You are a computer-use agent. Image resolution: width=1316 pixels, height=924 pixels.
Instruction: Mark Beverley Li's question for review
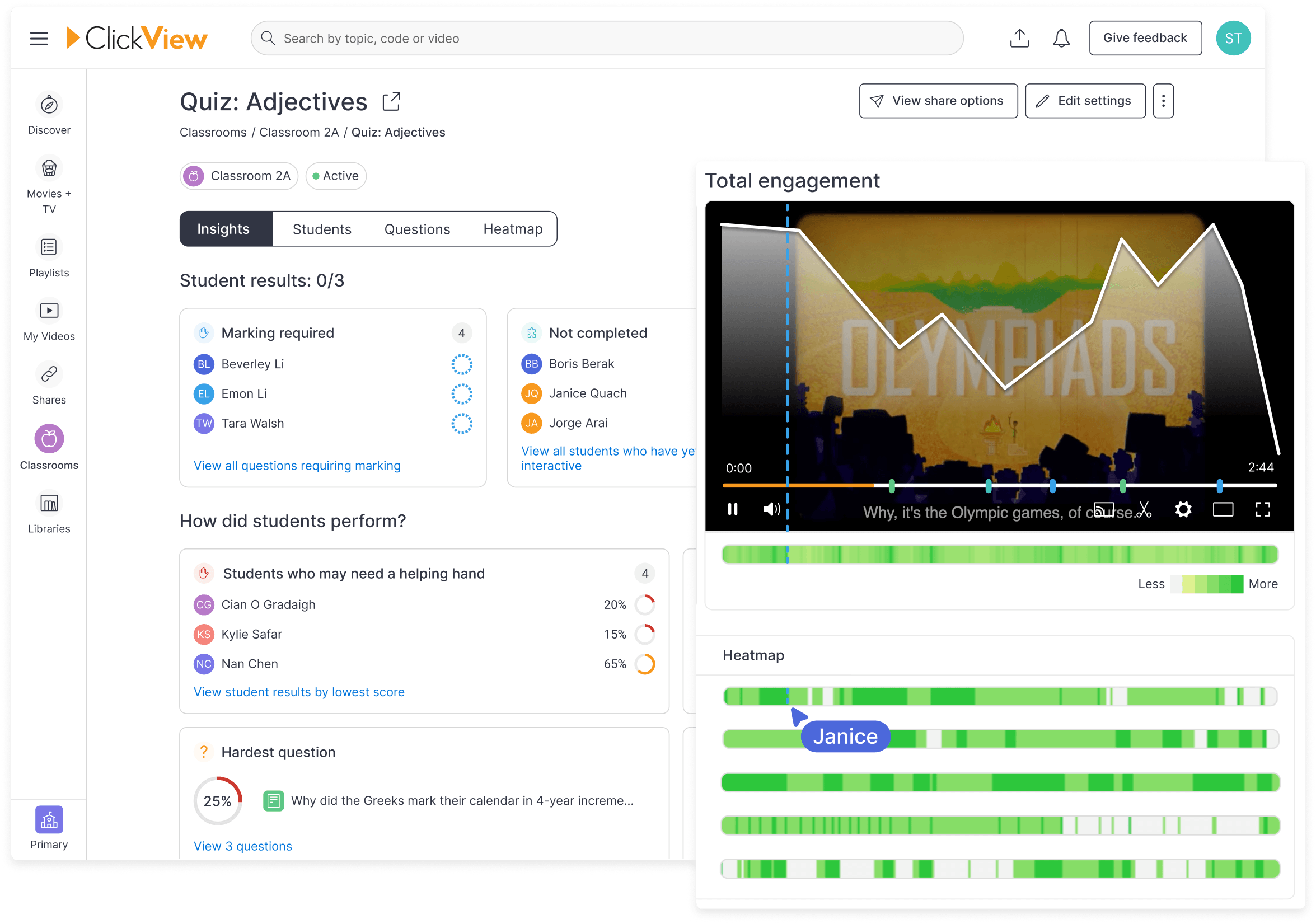coord(461,364)
